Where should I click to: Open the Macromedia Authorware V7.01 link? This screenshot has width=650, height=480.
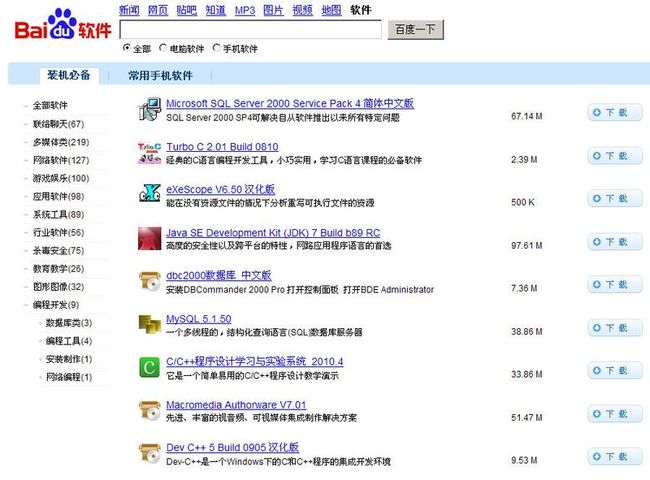[x=236, y=405]
